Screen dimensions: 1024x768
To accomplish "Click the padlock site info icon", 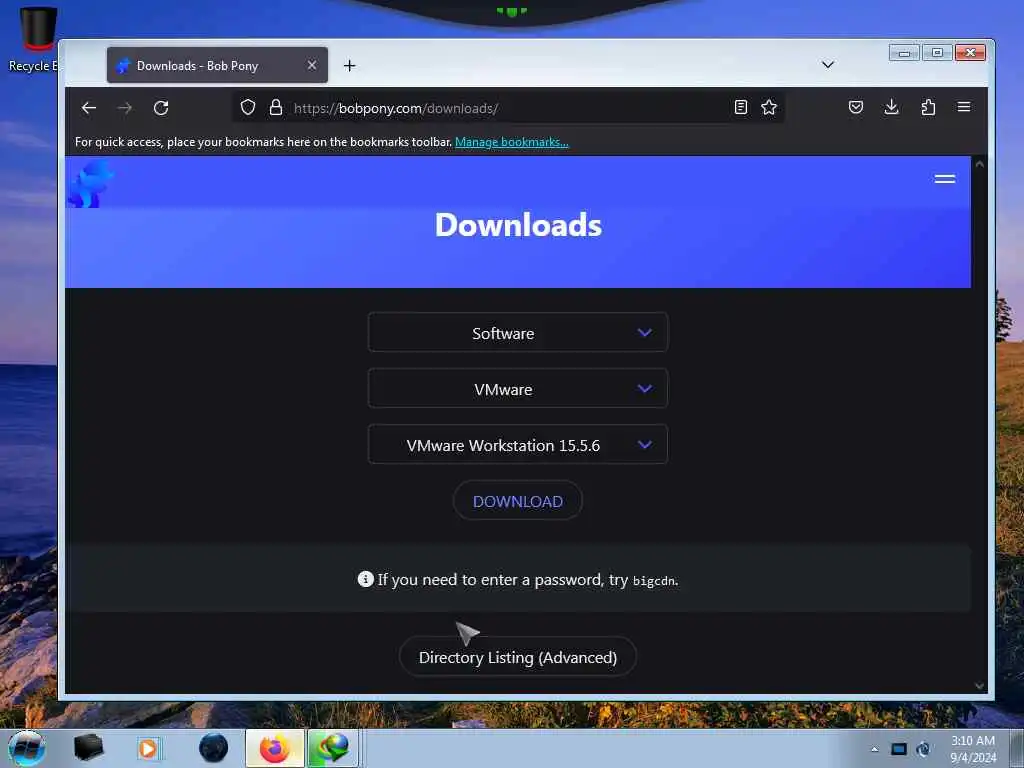I will [276, 107].
